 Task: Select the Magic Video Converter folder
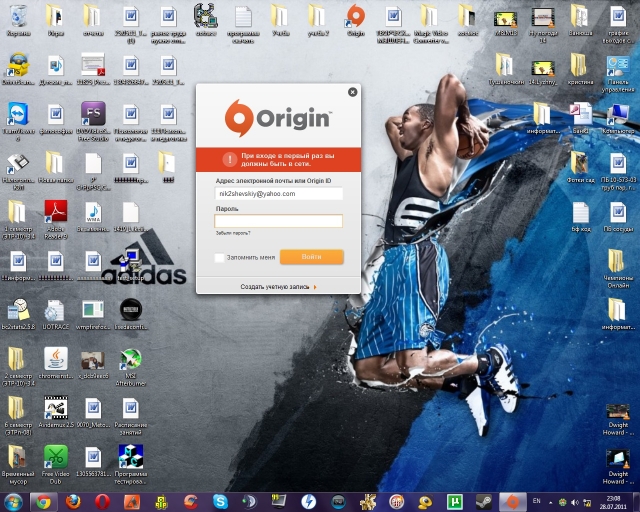click(430, 23)
